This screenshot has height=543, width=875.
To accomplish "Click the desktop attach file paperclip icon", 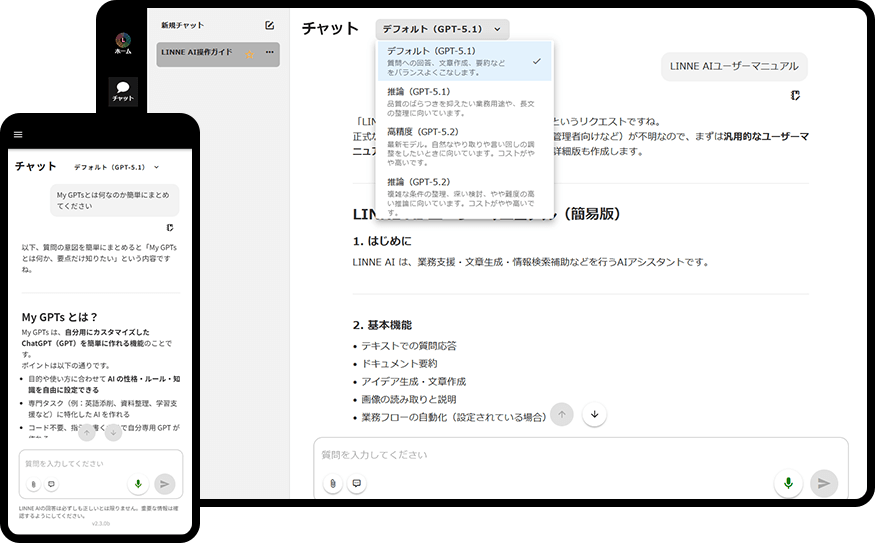I will point(333,483).
